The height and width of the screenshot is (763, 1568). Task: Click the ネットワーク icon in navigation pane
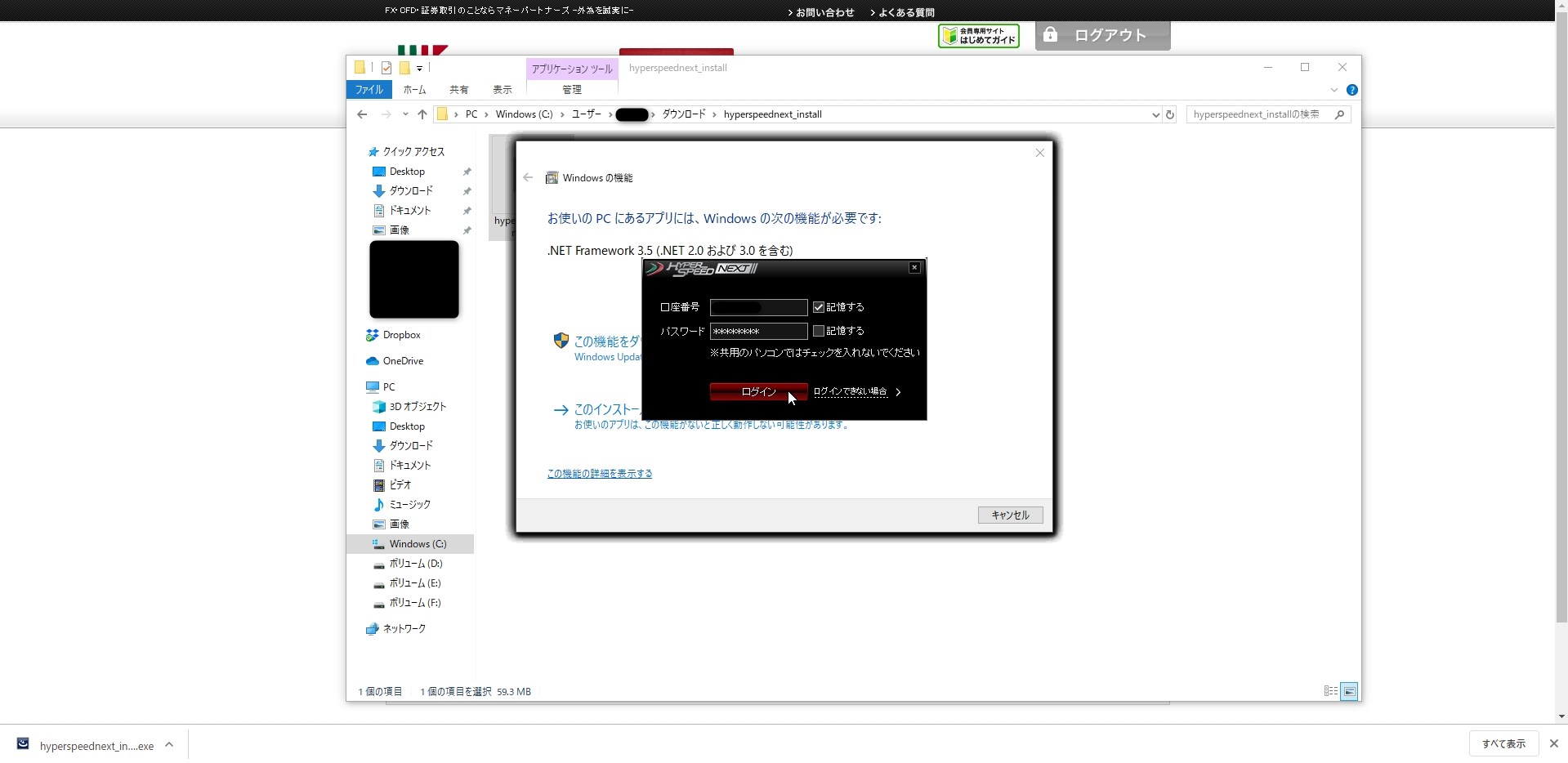coord(373,629)
